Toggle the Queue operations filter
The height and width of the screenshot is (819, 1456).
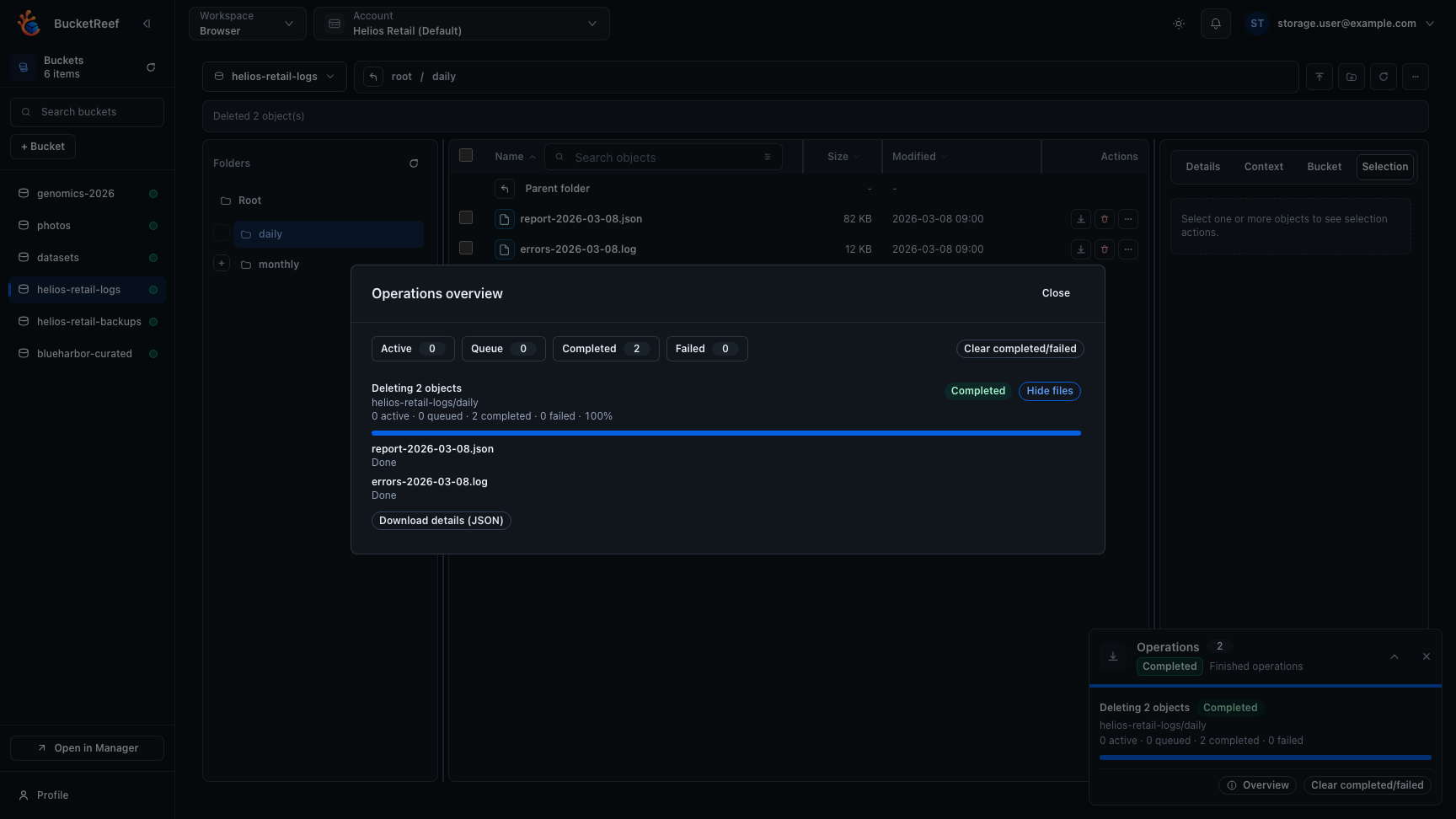coord(504,349)
